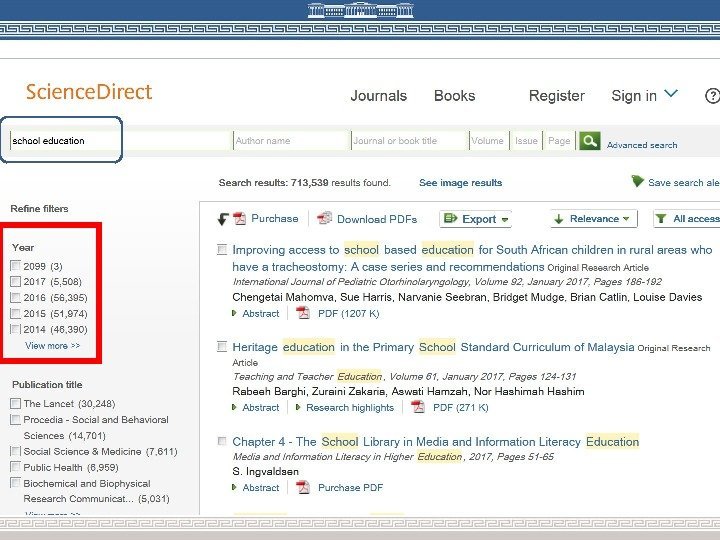
Task: Check the 2015 year filter
Action: [16, 313]
